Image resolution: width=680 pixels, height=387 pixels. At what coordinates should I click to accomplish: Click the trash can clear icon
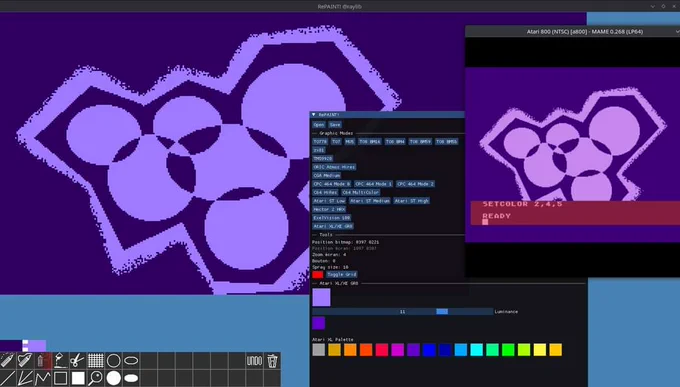point(272,361)
